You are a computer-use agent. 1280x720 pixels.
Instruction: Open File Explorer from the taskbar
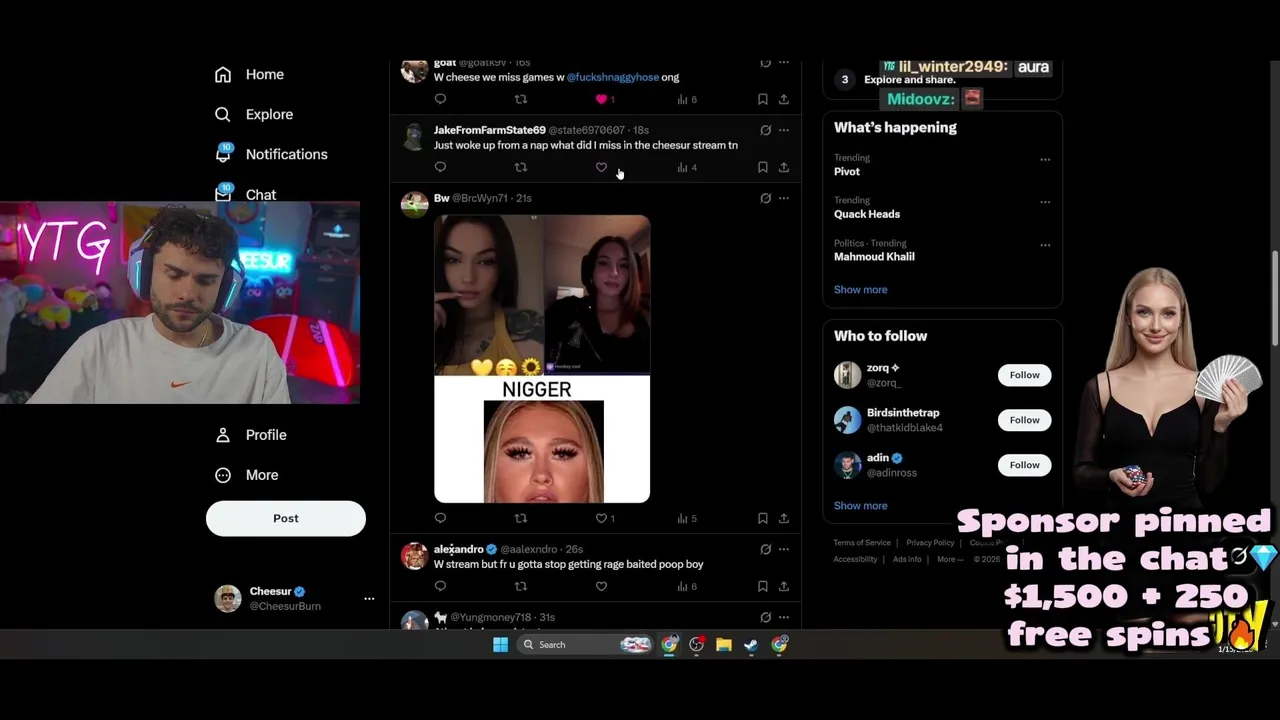click(724, 645)
